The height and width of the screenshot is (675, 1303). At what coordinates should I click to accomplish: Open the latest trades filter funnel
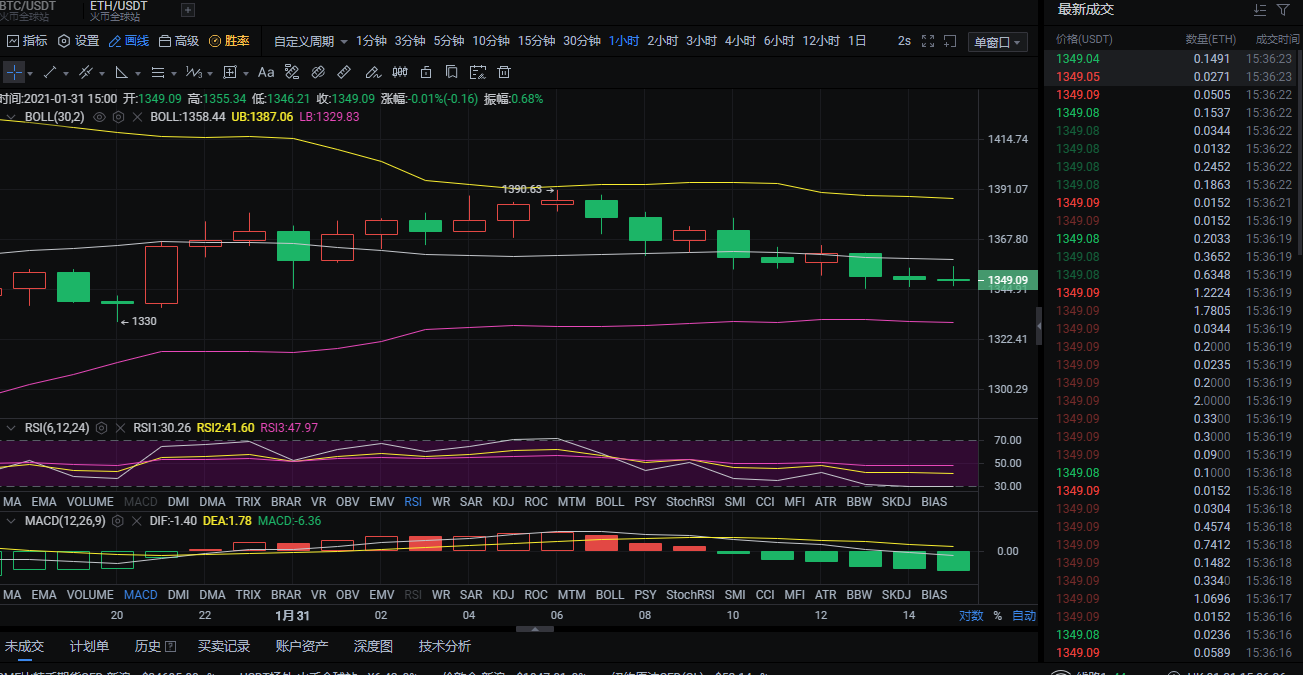(x=1283, y=10)
